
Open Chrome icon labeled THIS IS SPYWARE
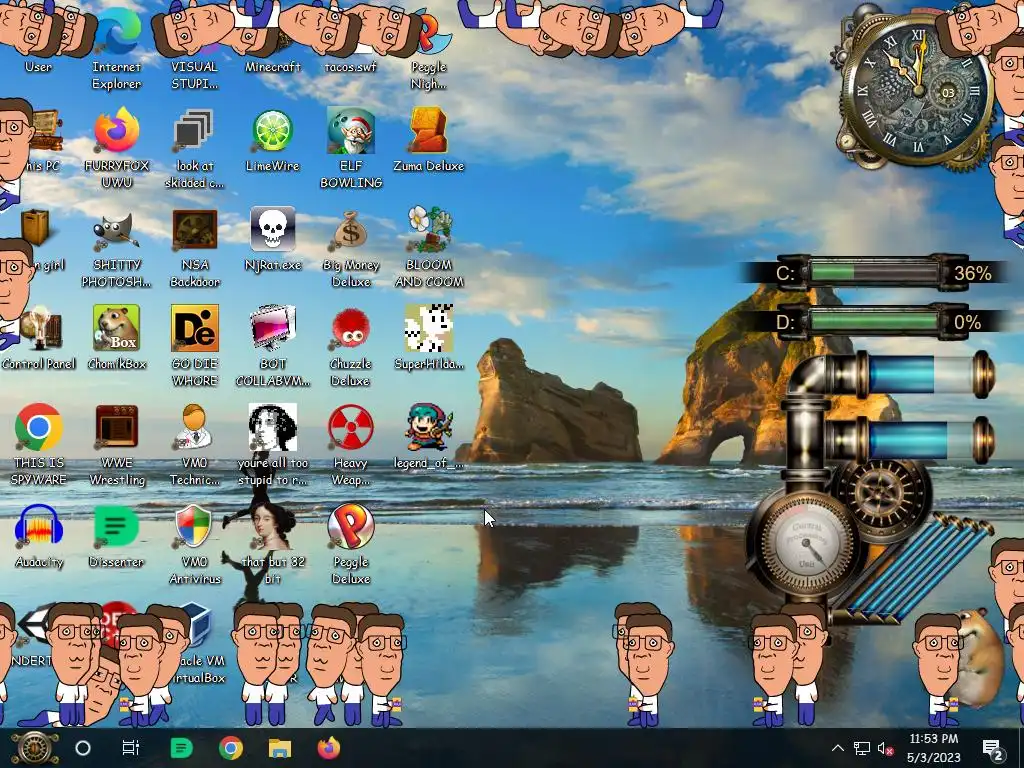click(39, 428)
